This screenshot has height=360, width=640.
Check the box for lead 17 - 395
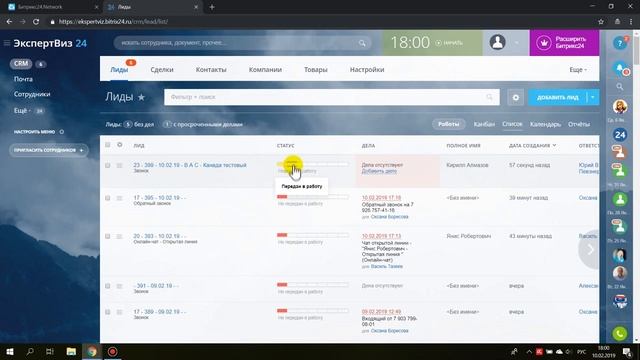tap(107, 198)
